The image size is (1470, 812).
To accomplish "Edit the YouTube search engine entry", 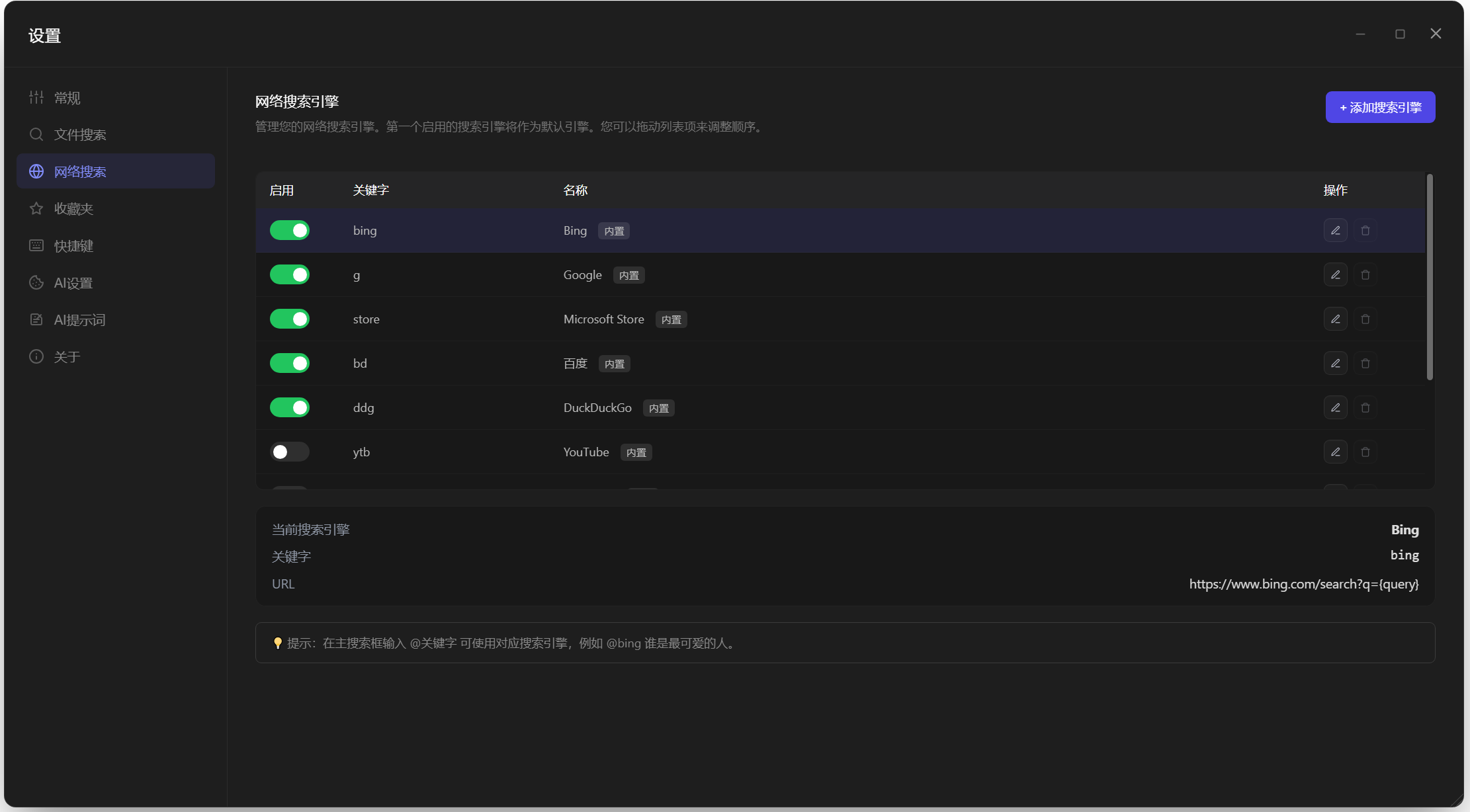I will [x=1335, y=452].
